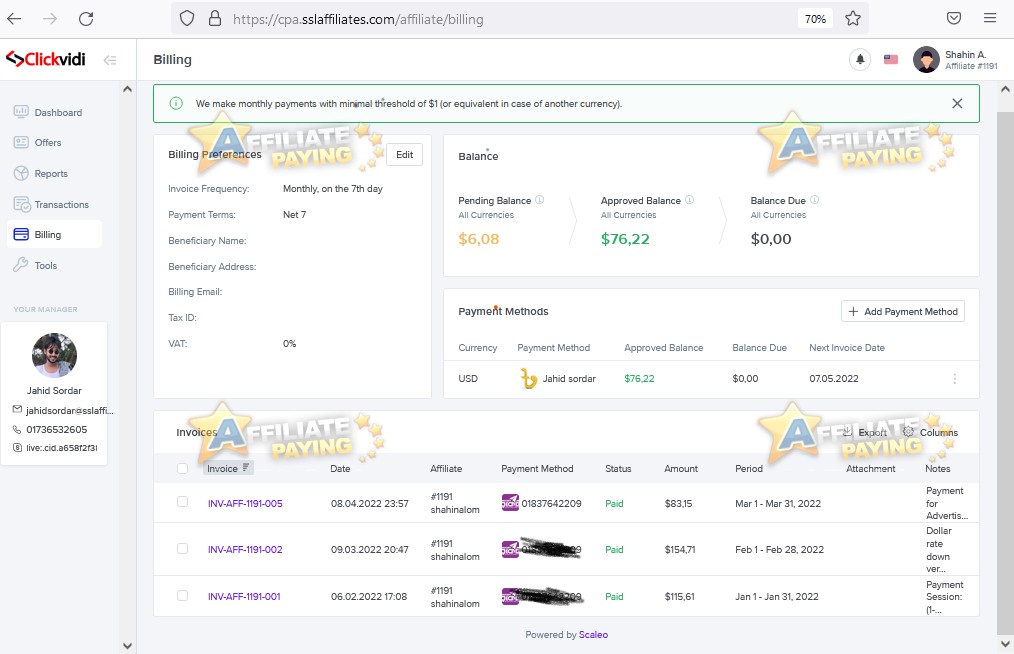Open the Shahin A. profile avatar
Image resolution: width=1014 pixels, height=654 pixels.
926,60
